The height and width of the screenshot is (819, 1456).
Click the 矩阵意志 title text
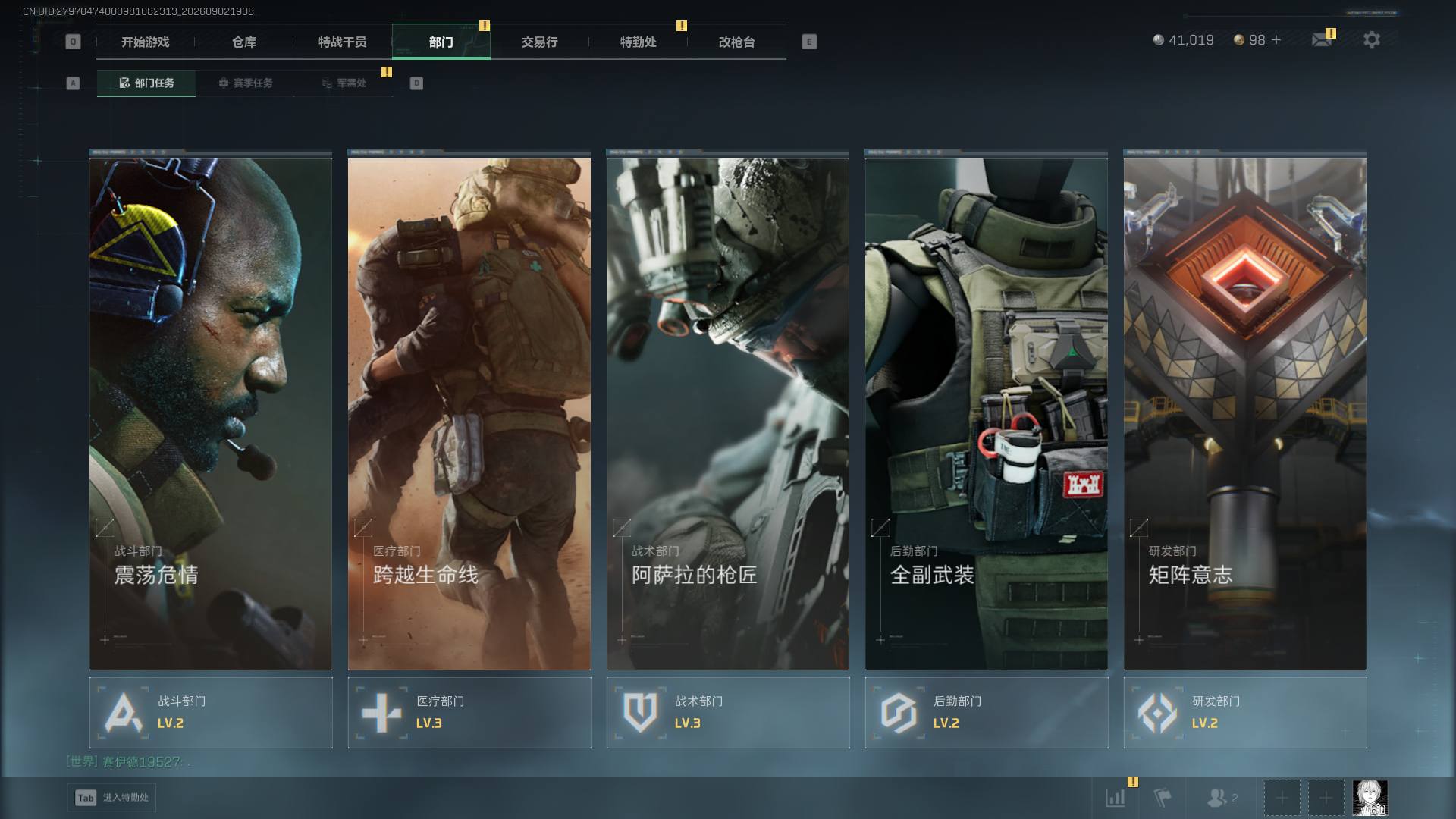[1191, 575]
